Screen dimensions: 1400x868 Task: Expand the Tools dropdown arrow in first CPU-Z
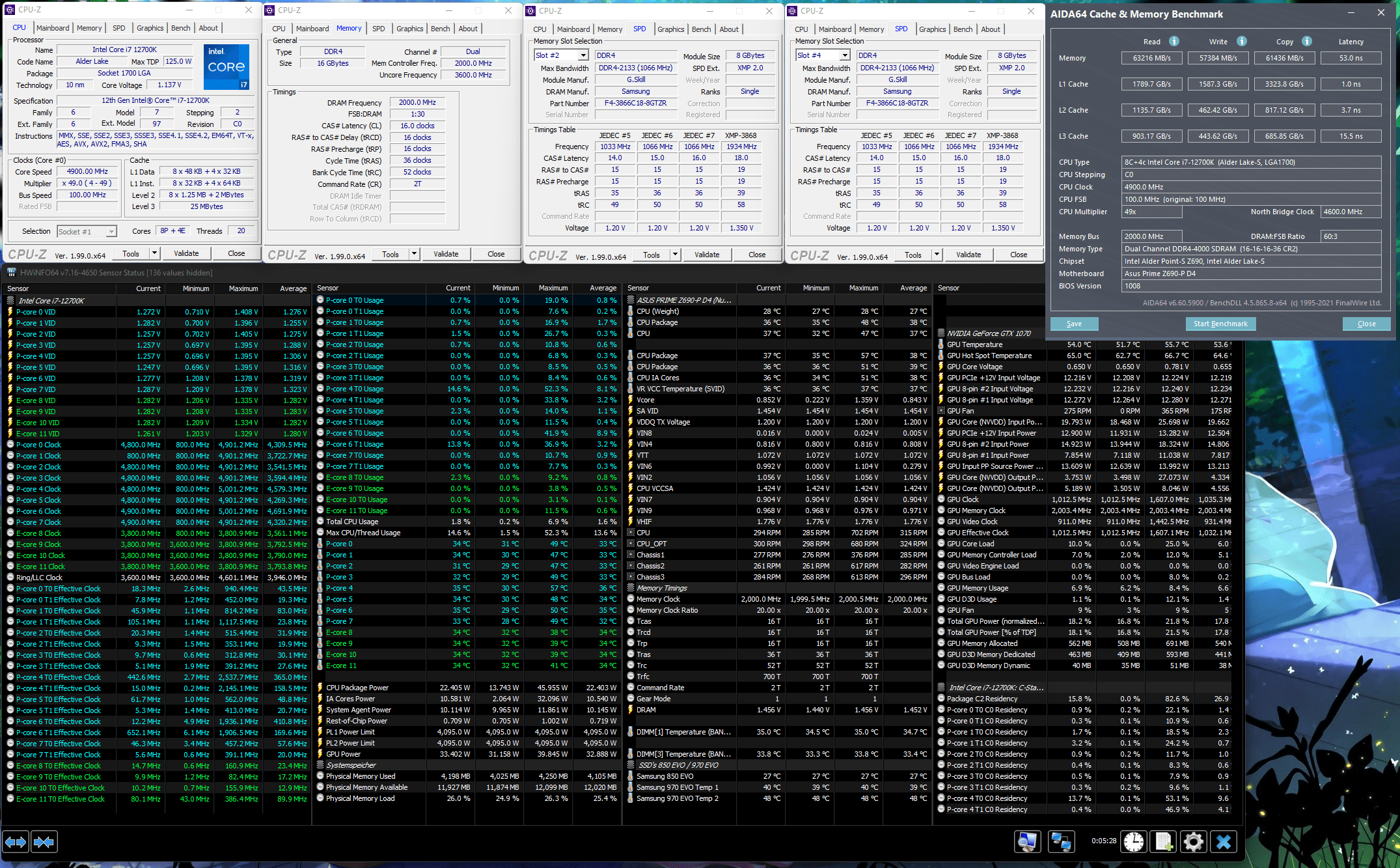(155, 253)
